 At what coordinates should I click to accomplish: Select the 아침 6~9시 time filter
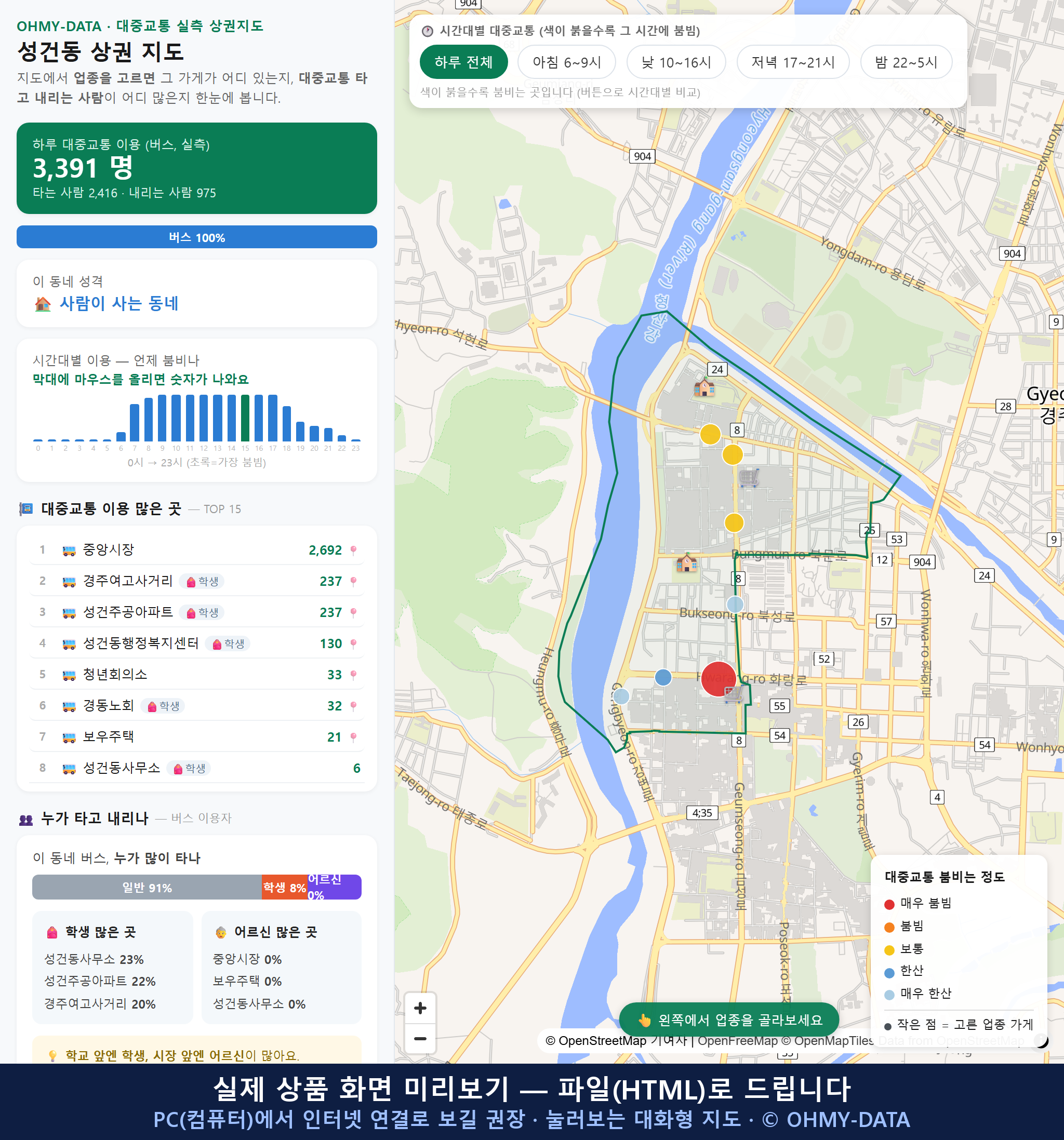pos(566,62)
